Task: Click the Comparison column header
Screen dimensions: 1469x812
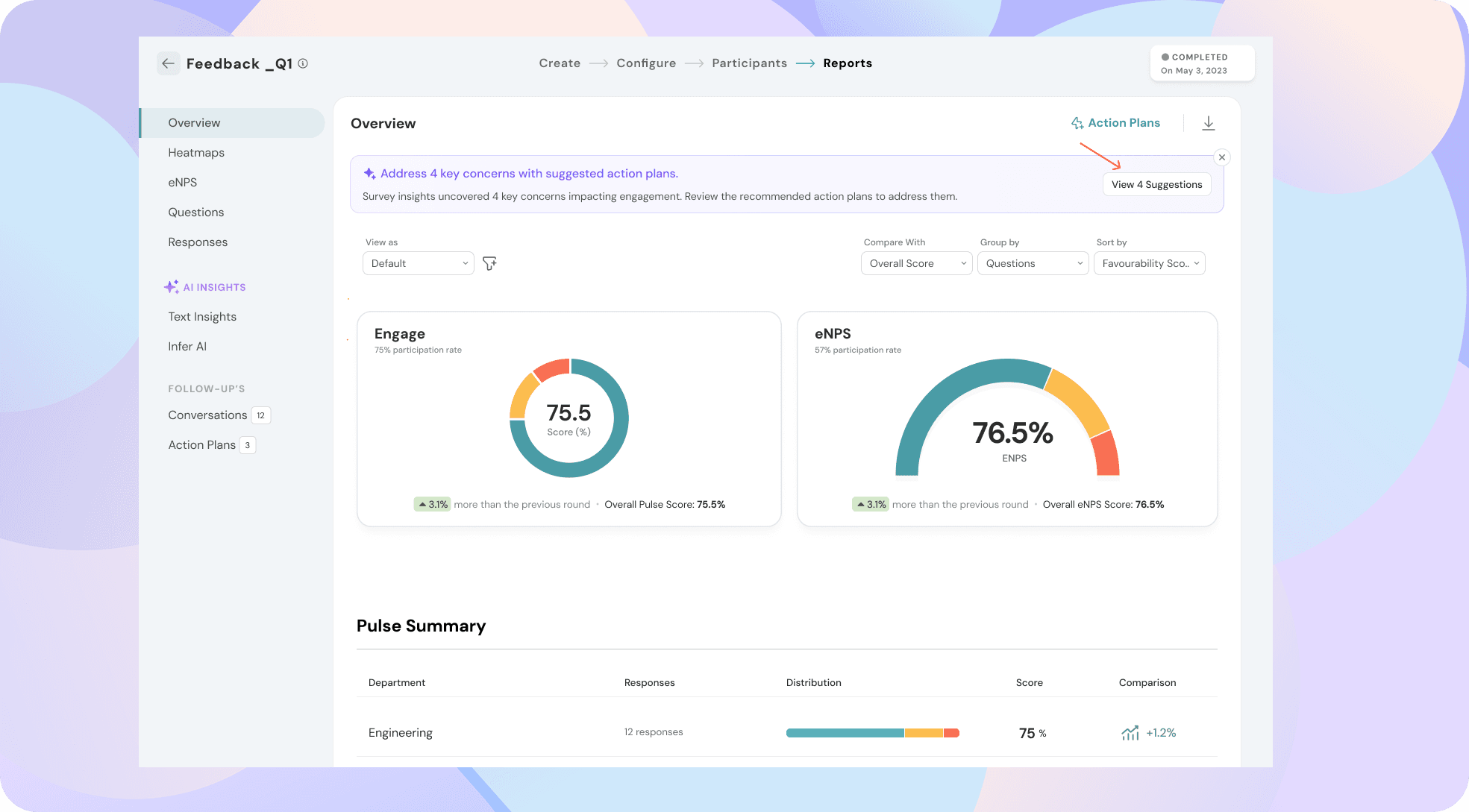Action: (1147, 683)
